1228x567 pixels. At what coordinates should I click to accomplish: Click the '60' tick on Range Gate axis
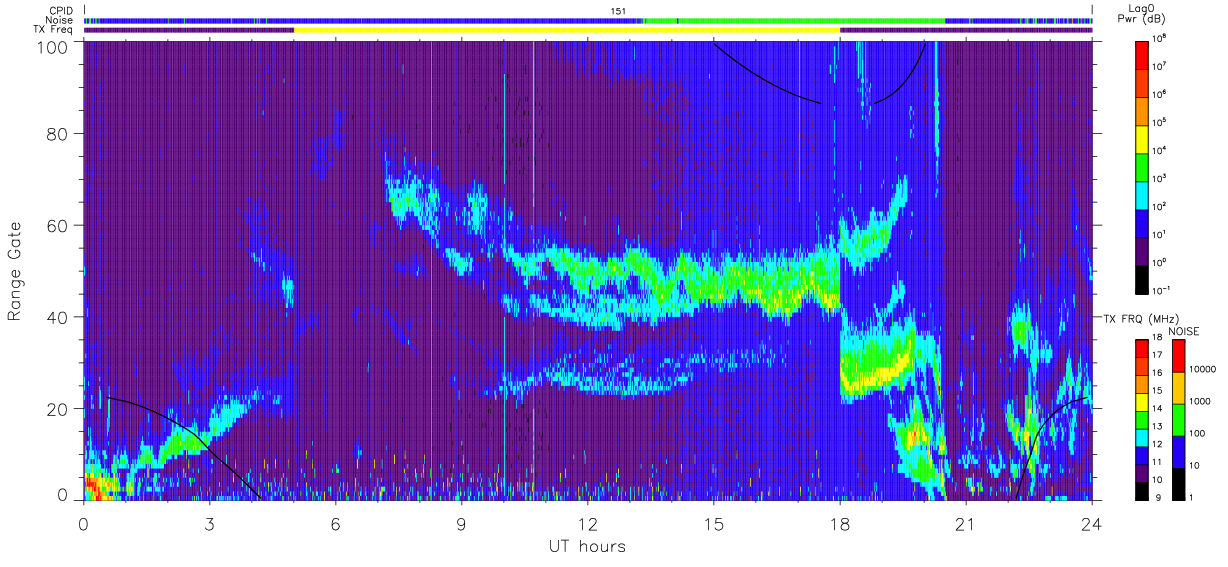[58, 225]
